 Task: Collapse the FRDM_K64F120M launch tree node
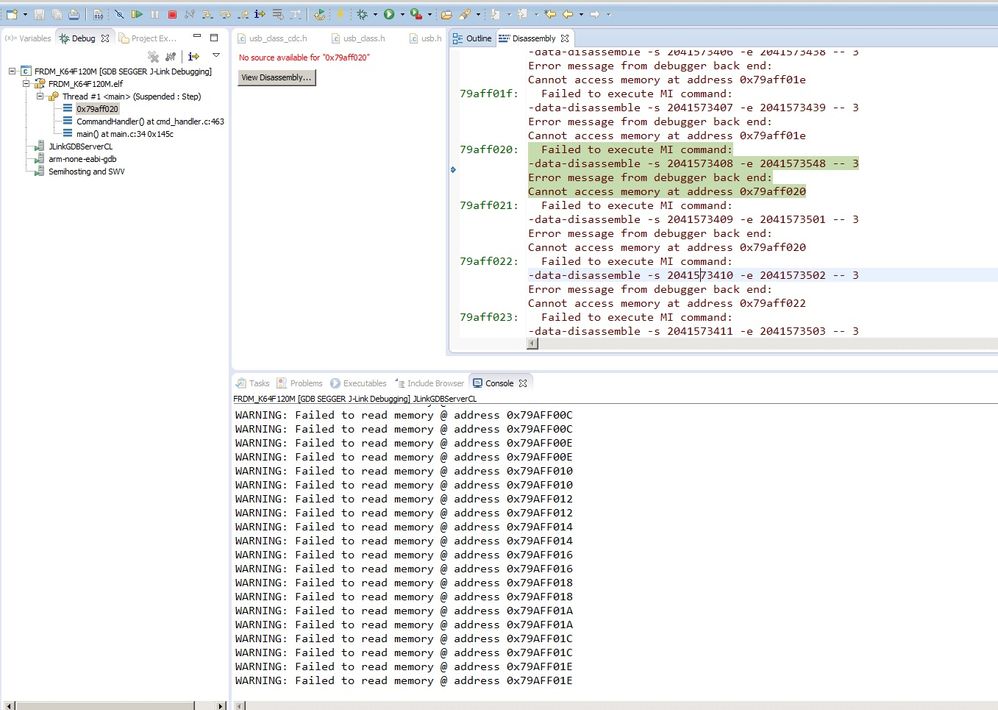coord(12,71)
